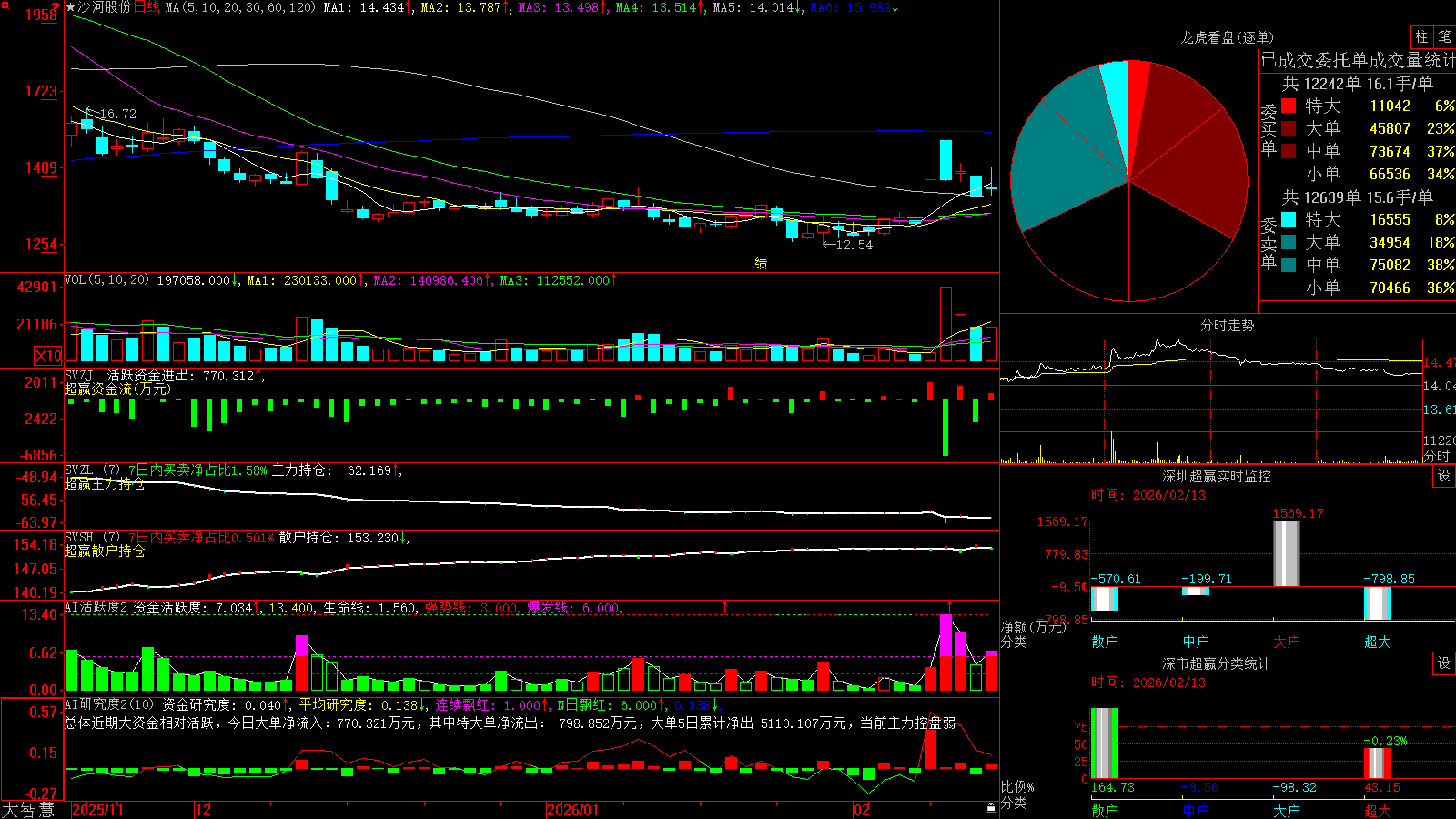
Task: Click the VOL MA1: 230133.000 value
Action: (x=302, y=280)
